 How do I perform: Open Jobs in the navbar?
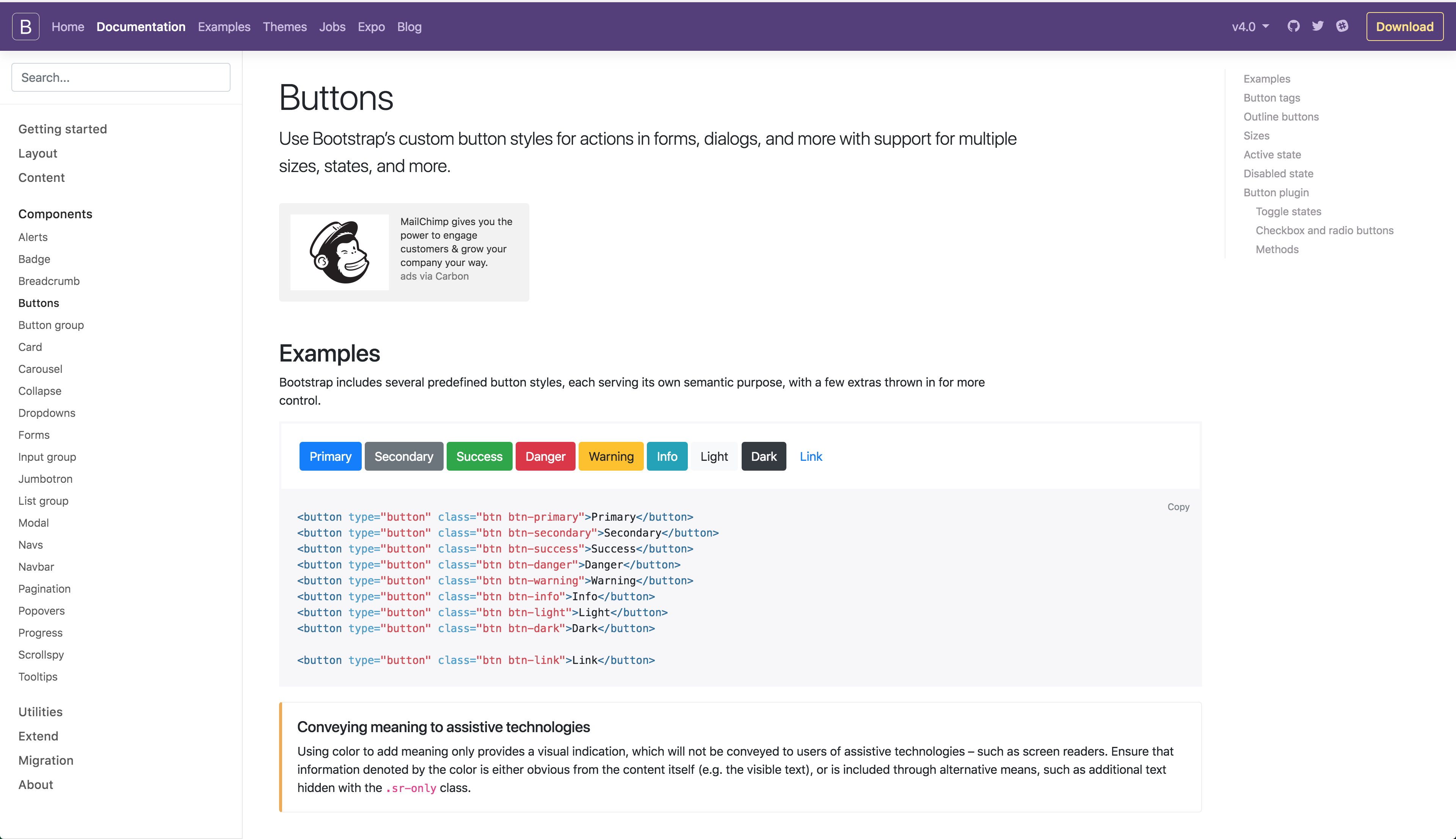point(333,27)
